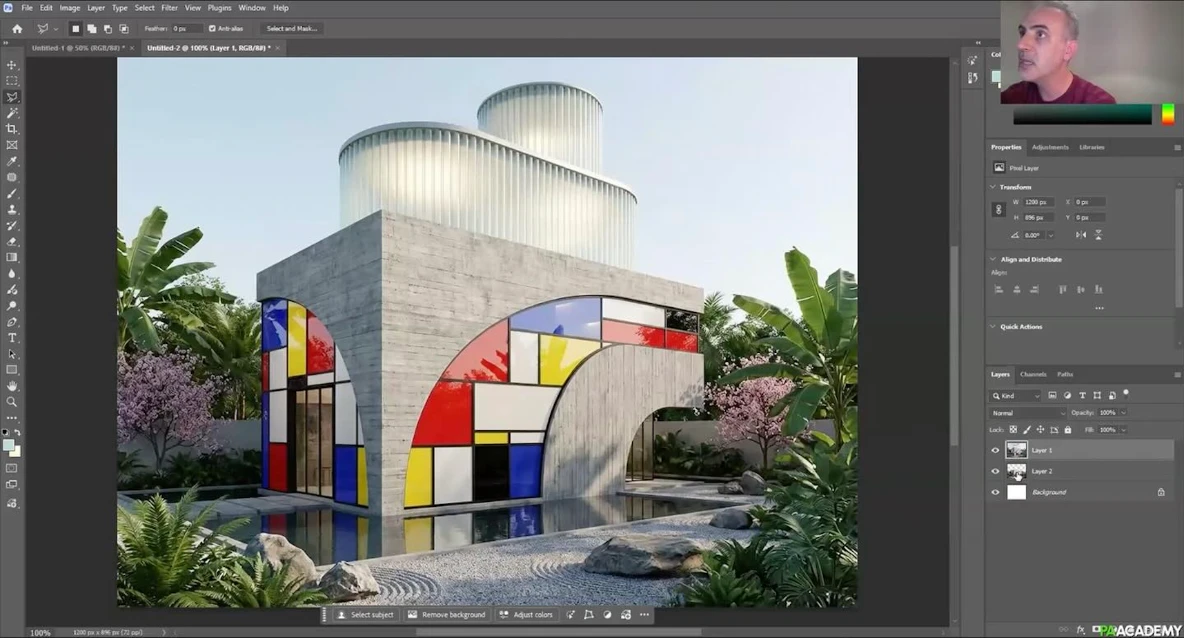Hide the Background layer visibility

click(x=995, y=492)
